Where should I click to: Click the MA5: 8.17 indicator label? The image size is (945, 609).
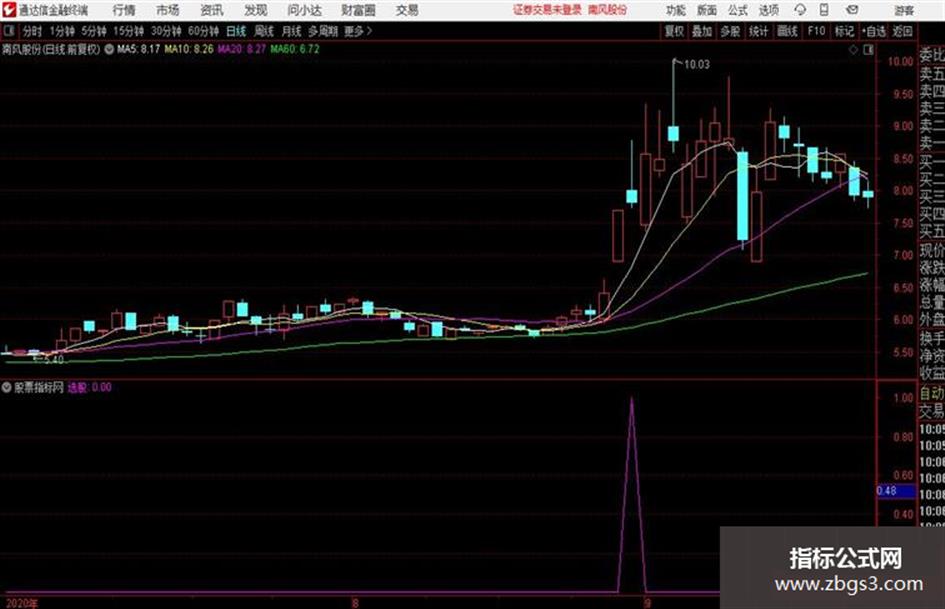pos(139,49)
